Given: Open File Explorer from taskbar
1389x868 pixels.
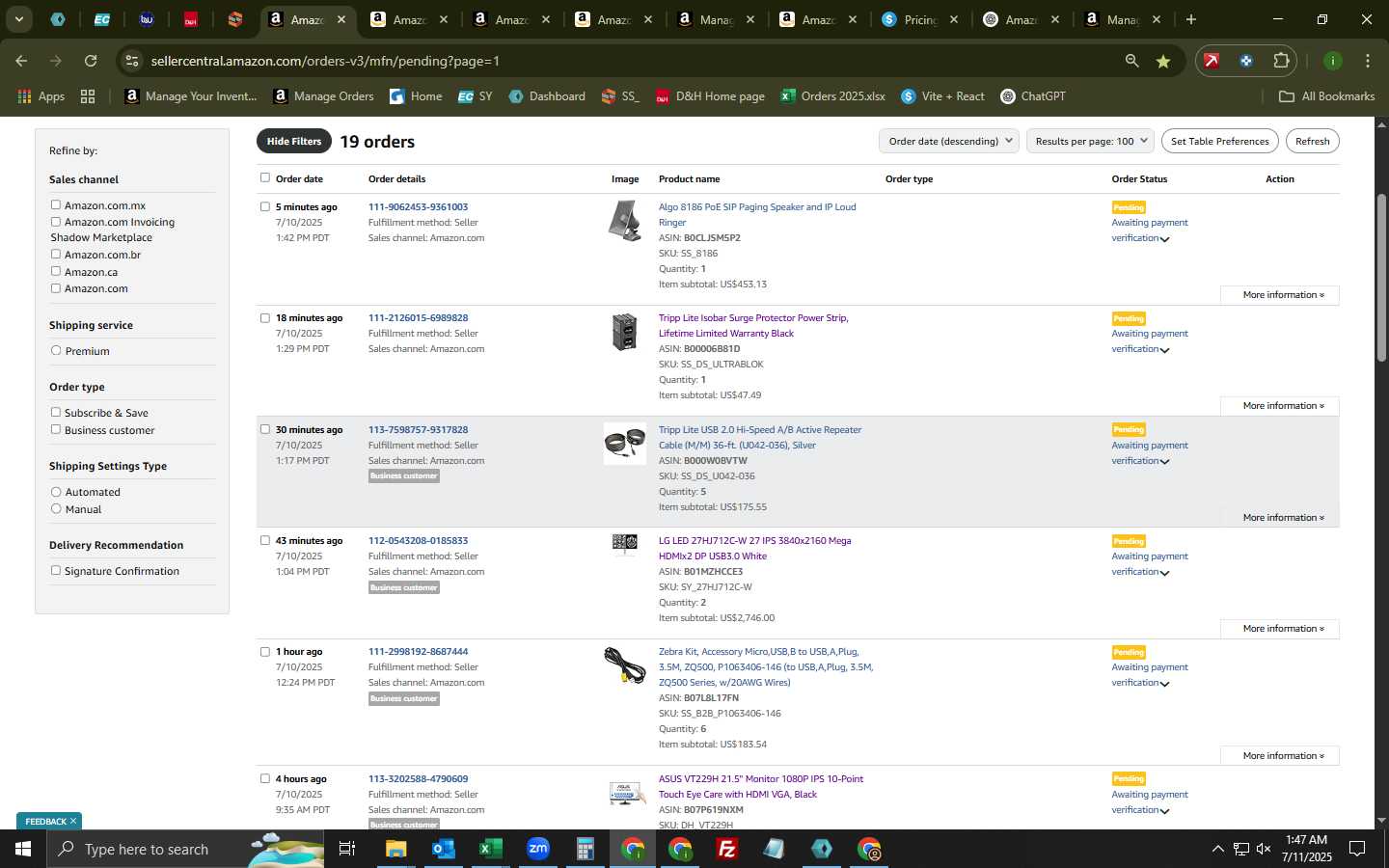Looking at the screenshot, I should click(396, 849).
